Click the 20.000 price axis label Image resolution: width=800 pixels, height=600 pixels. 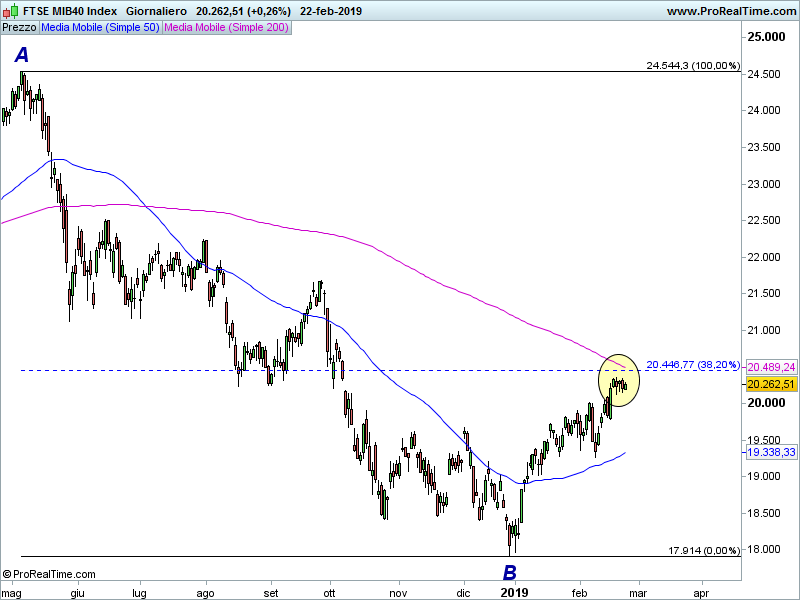pos(766,403)
